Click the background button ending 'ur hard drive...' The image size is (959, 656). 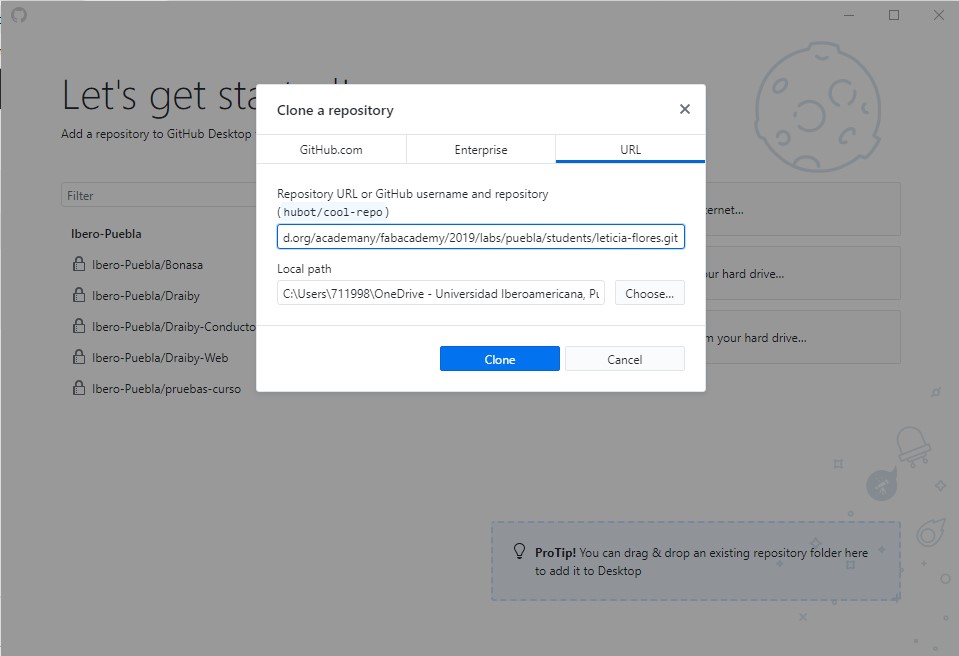click(x=802, y=273)
